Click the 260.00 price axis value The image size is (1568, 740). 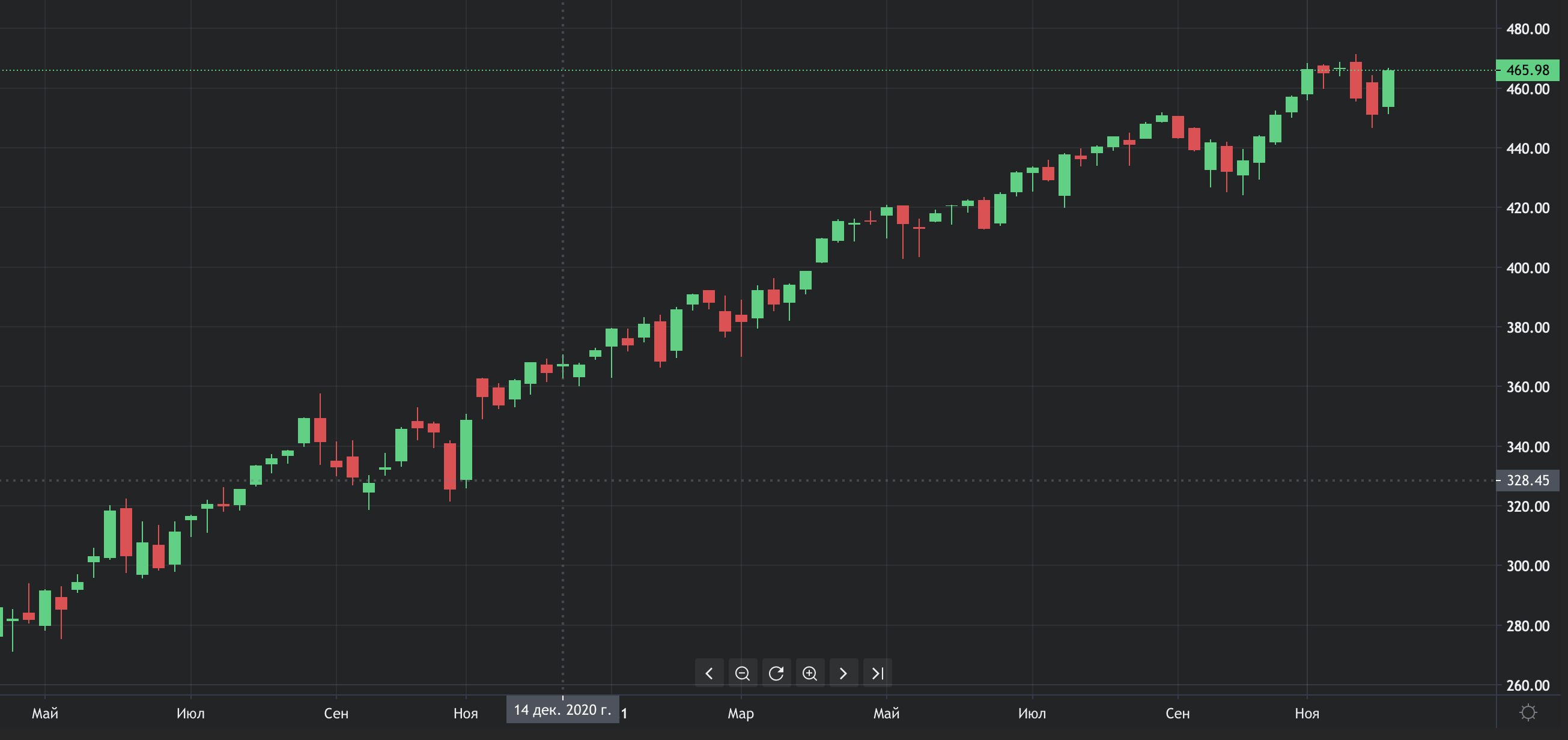point(1528,685)
